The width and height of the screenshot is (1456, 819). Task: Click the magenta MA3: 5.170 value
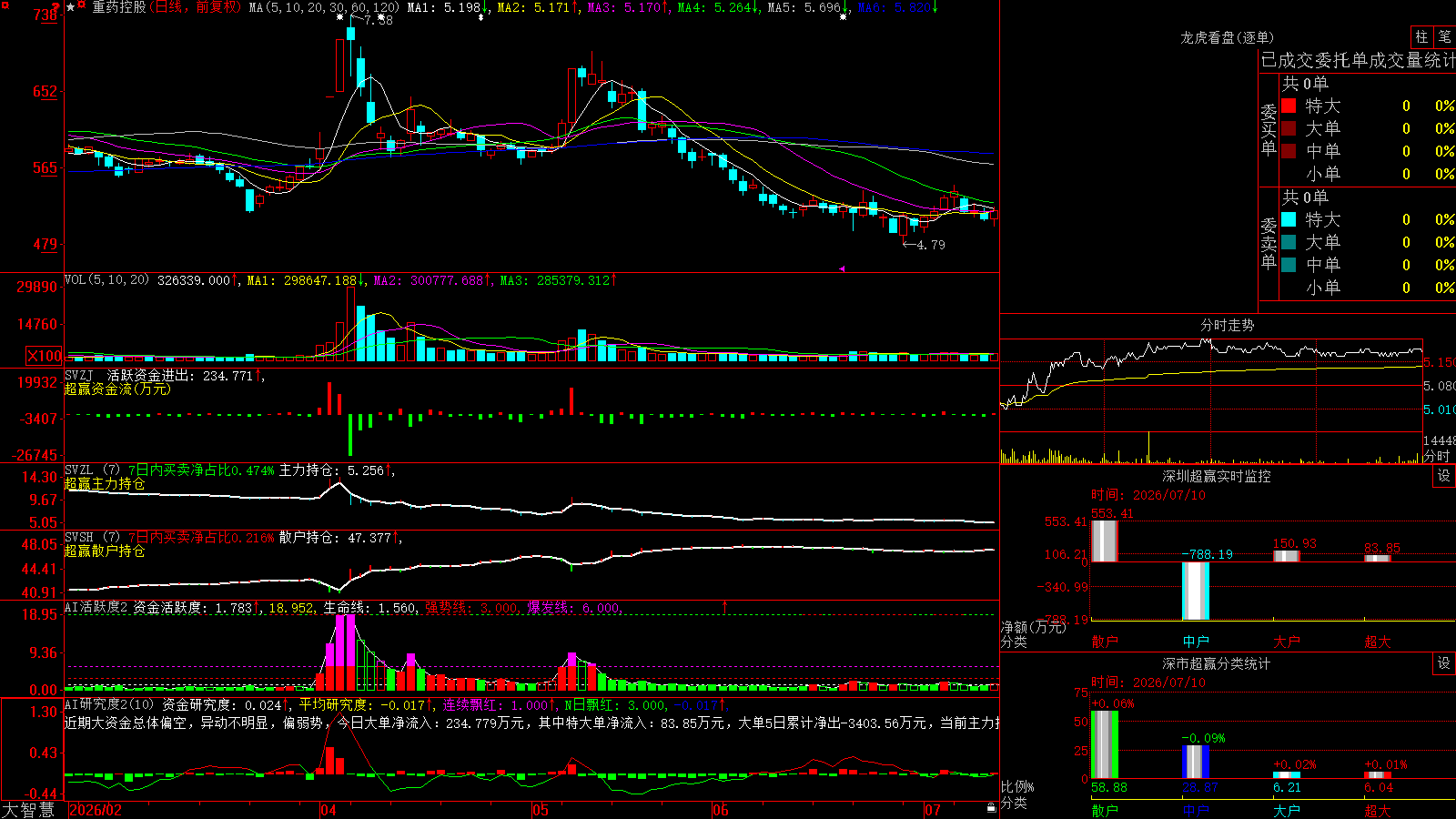coord(624,7)
